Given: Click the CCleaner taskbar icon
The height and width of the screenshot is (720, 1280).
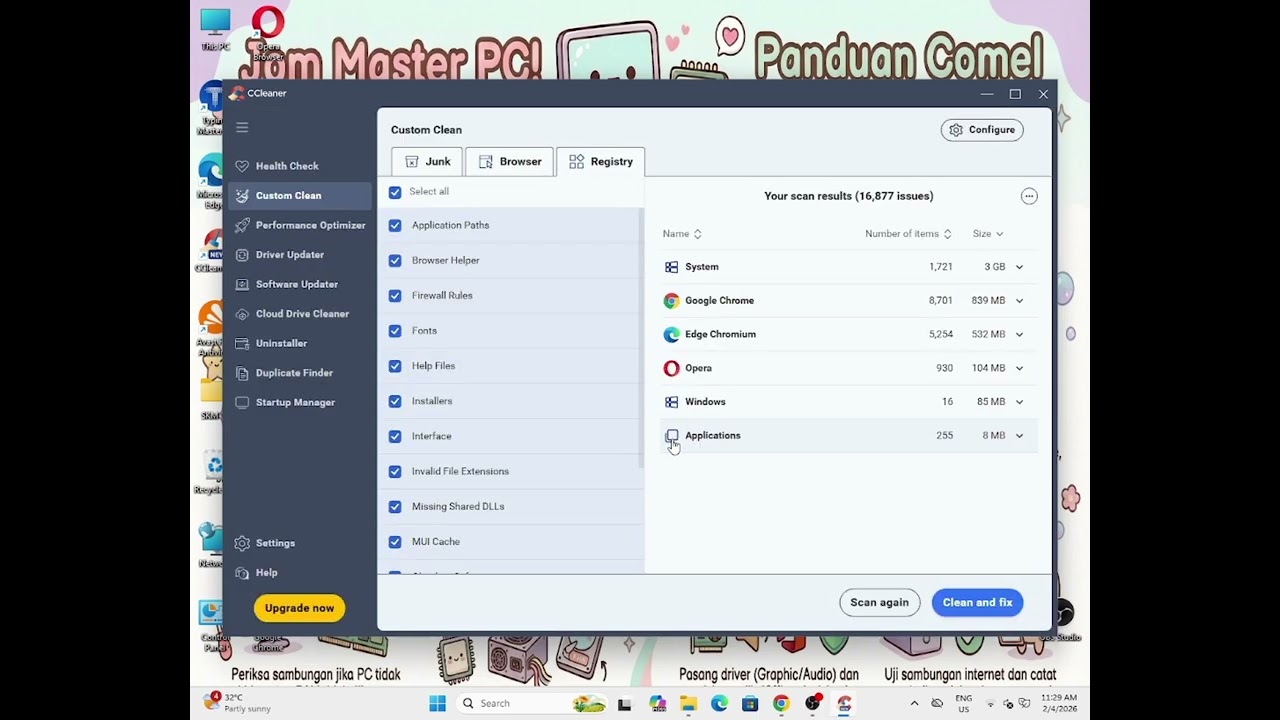Looking at the screenshot, I should [x=844, y=704].
